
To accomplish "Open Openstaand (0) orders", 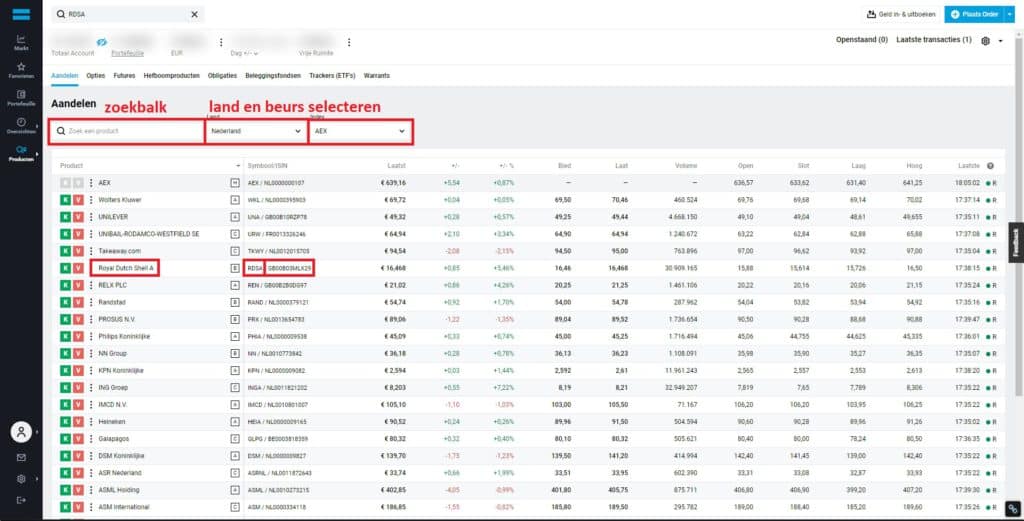I will (861, 40).
